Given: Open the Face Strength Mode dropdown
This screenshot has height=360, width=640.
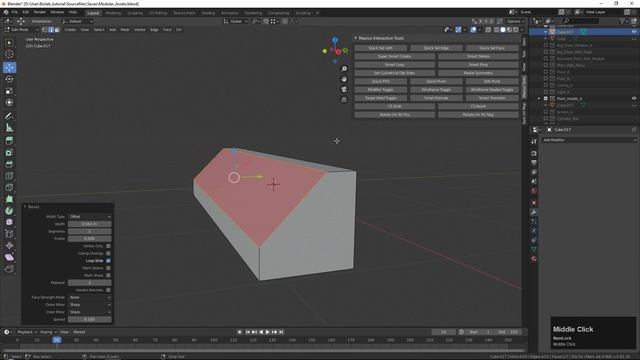Looking at the screenshot, I should click(89, 298).
